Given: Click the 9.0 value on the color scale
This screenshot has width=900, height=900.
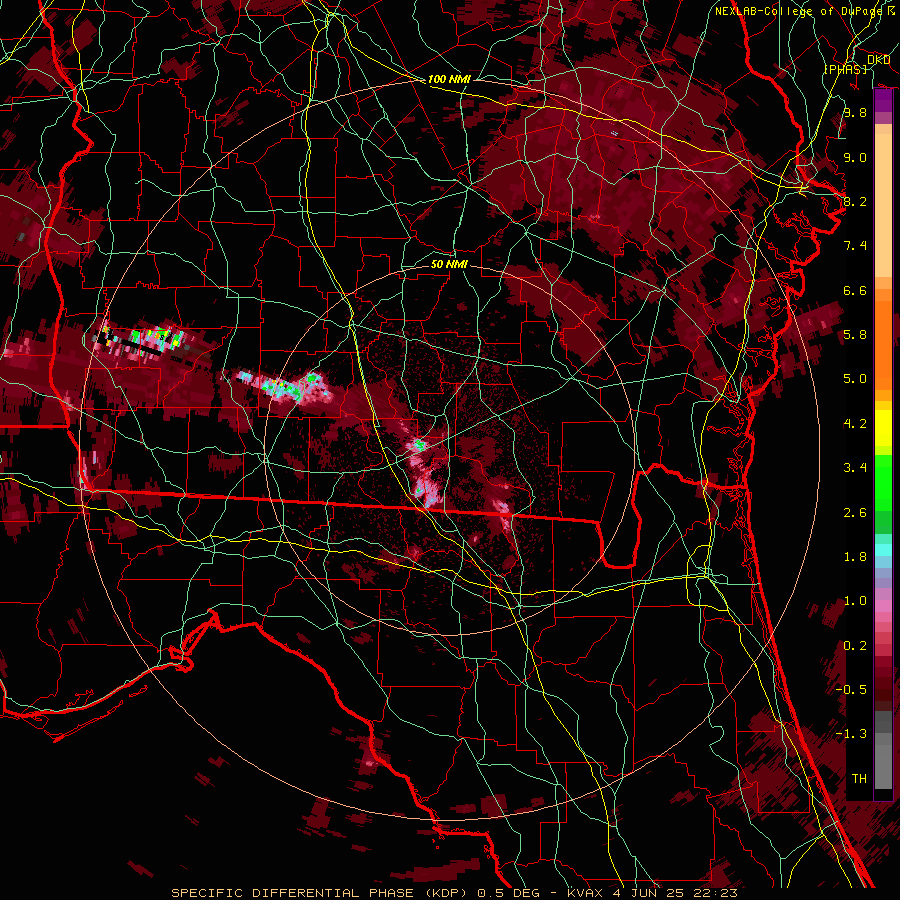Looking at the screenshot, I should pyautogui.click(x=855, y=157).
